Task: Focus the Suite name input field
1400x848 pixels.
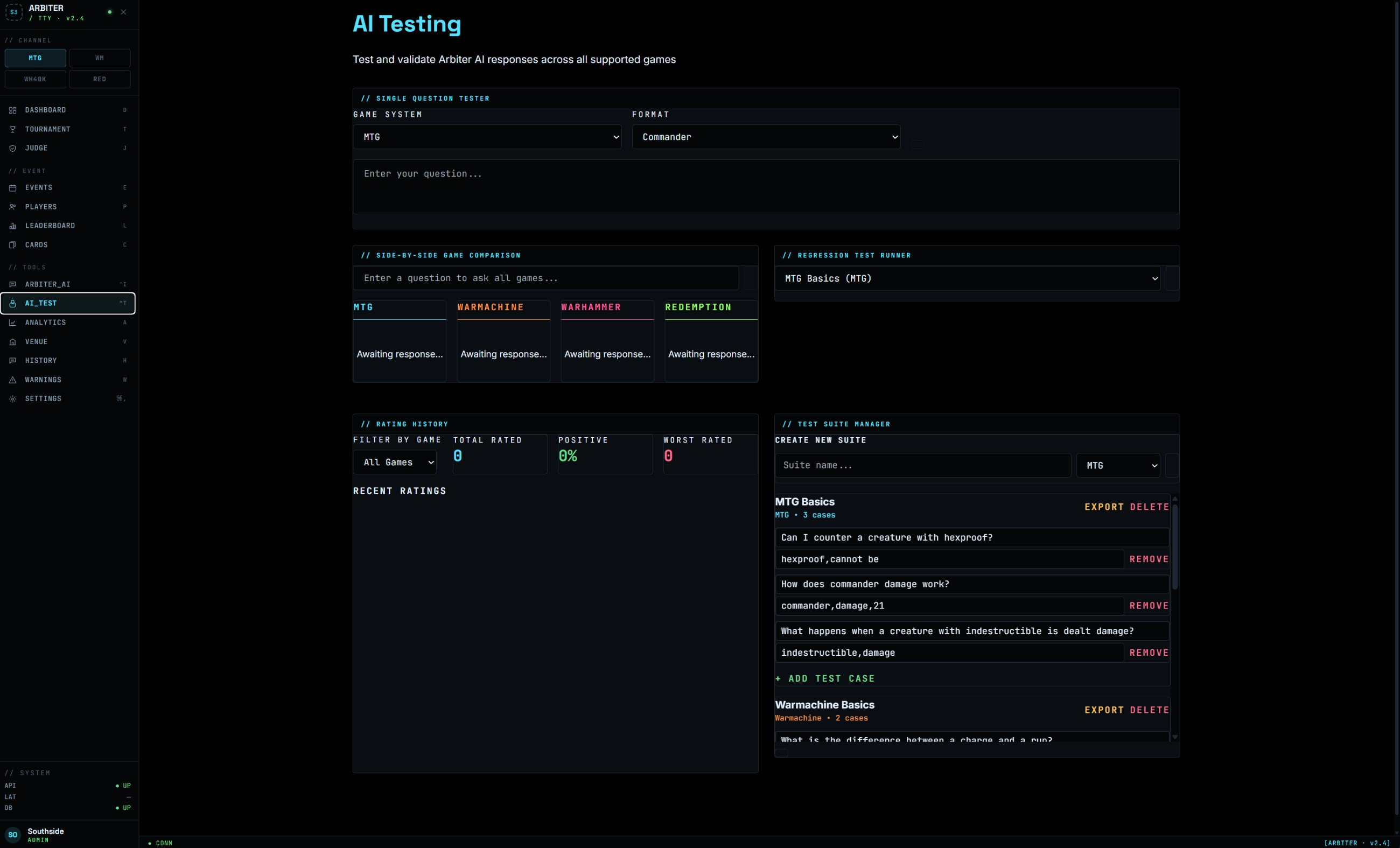Action: coord(923,466)
